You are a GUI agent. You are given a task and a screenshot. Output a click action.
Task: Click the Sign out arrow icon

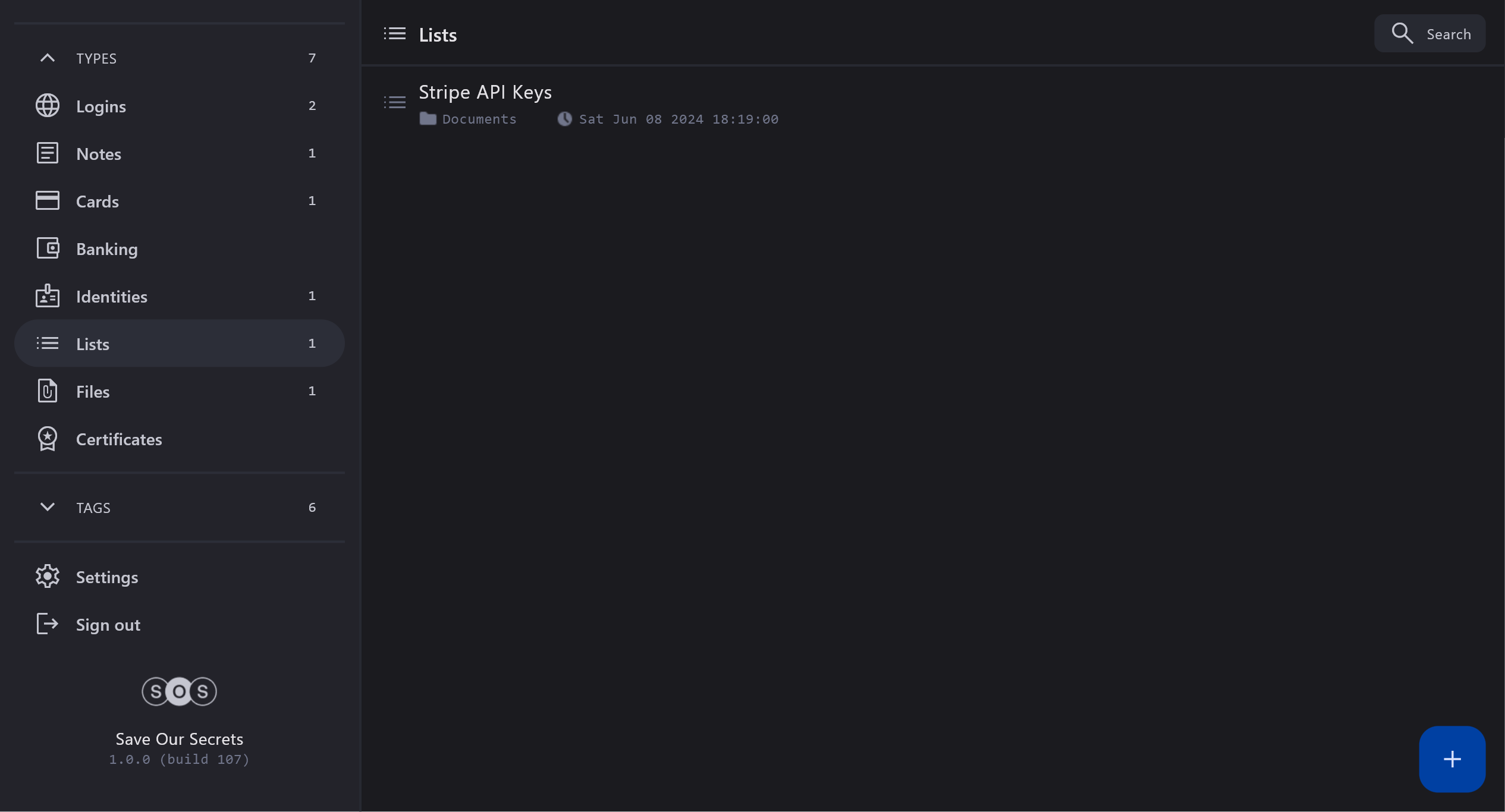[x=48, y=624]
